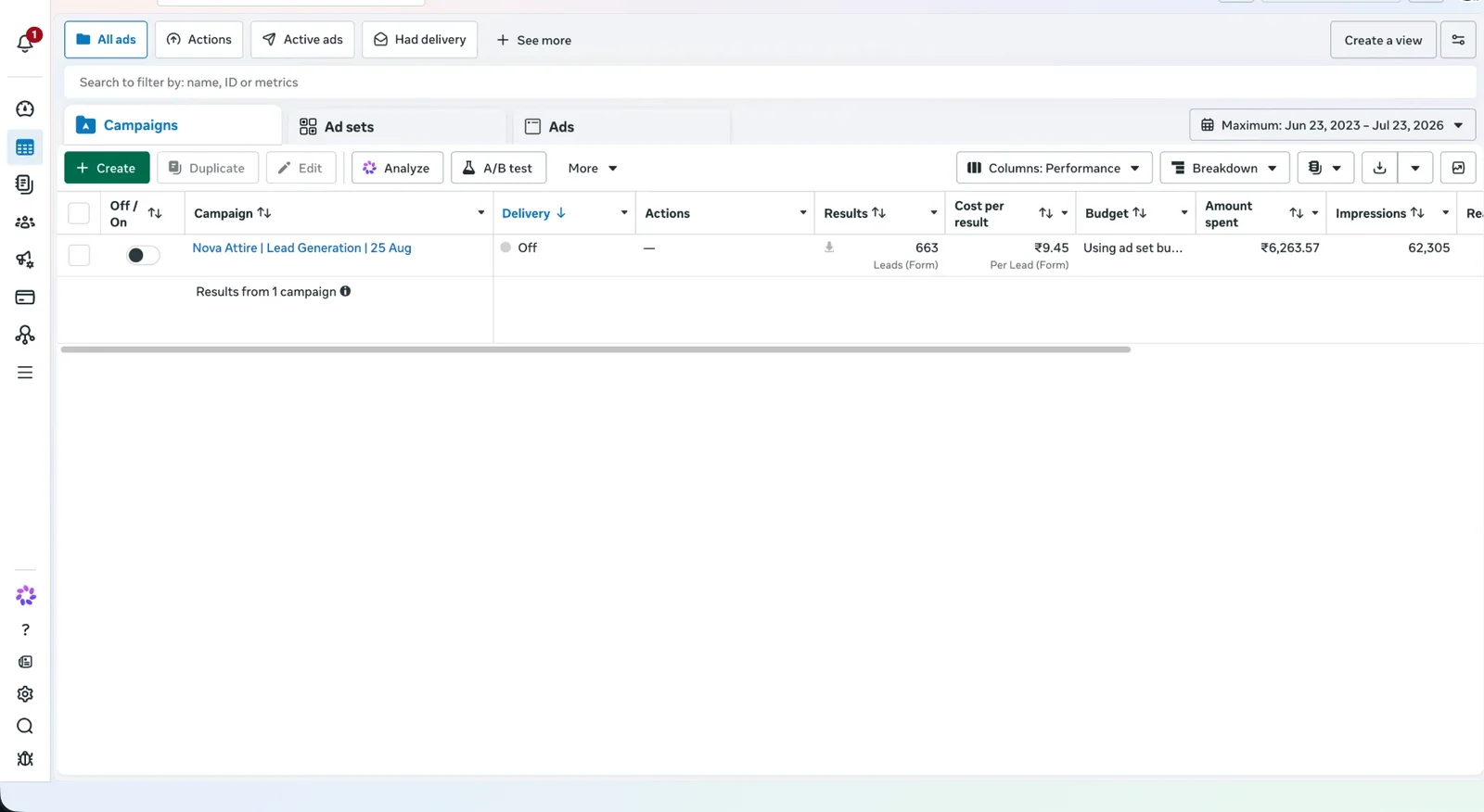The width and height of the screenshot is (1484, 812).
Task: Click info icon beside Results from 1 campaign
Action: [x=345, y=291]
